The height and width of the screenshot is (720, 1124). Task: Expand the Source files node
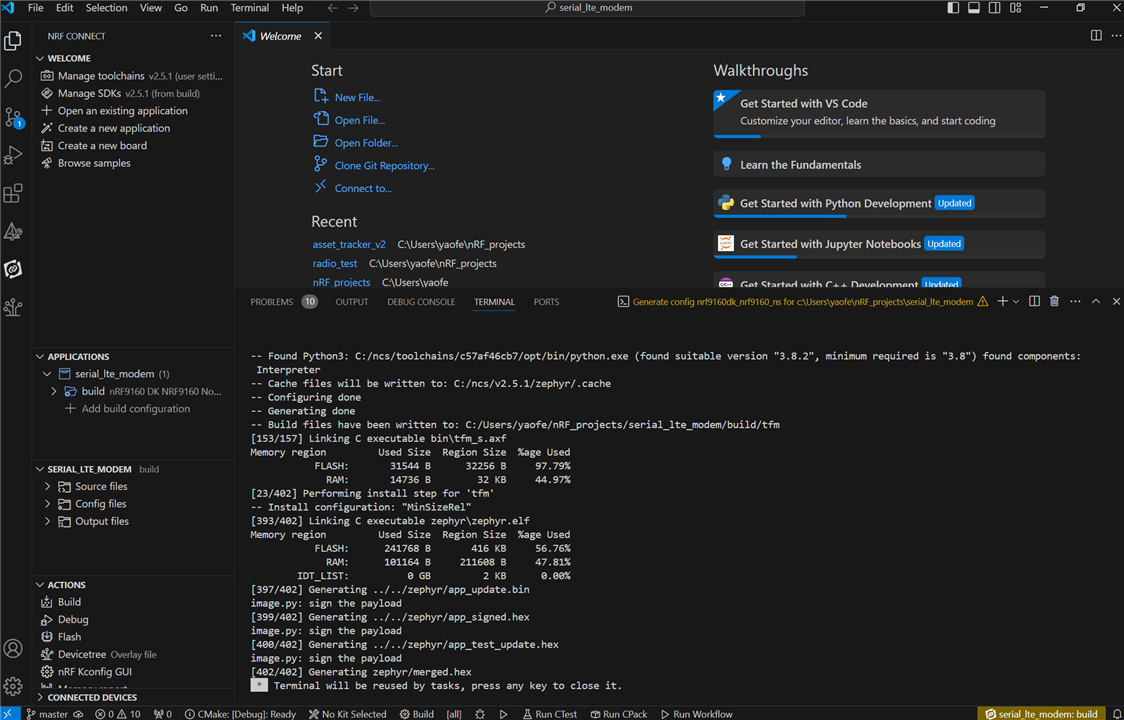[47, 486]
